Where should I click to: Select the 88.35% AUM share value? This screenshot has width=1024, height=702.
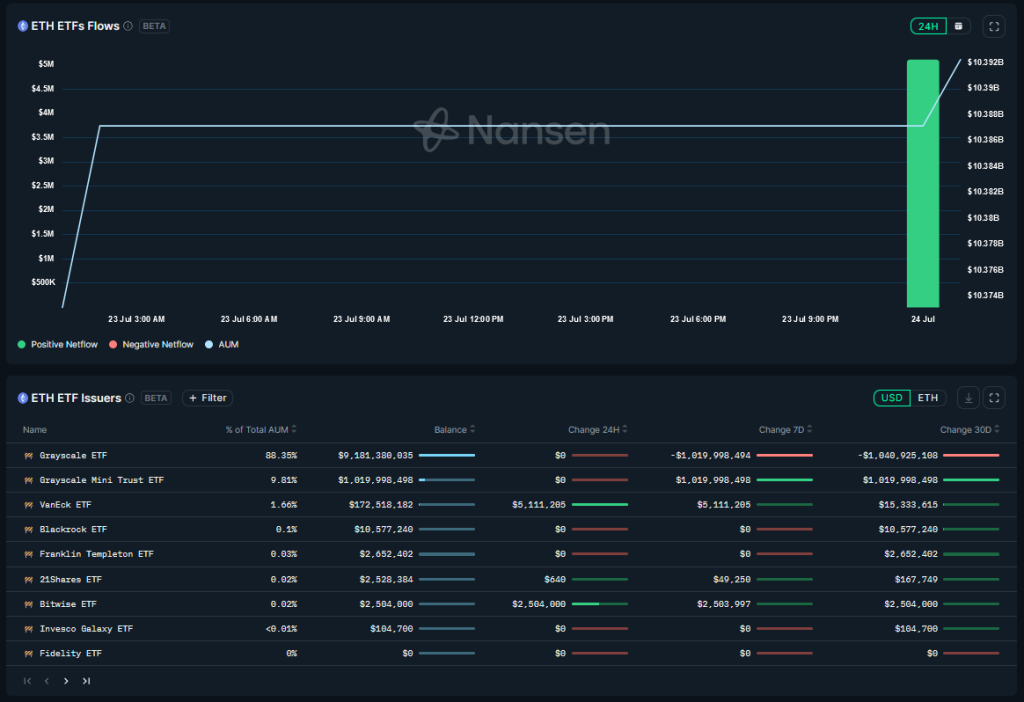[281, 455]
